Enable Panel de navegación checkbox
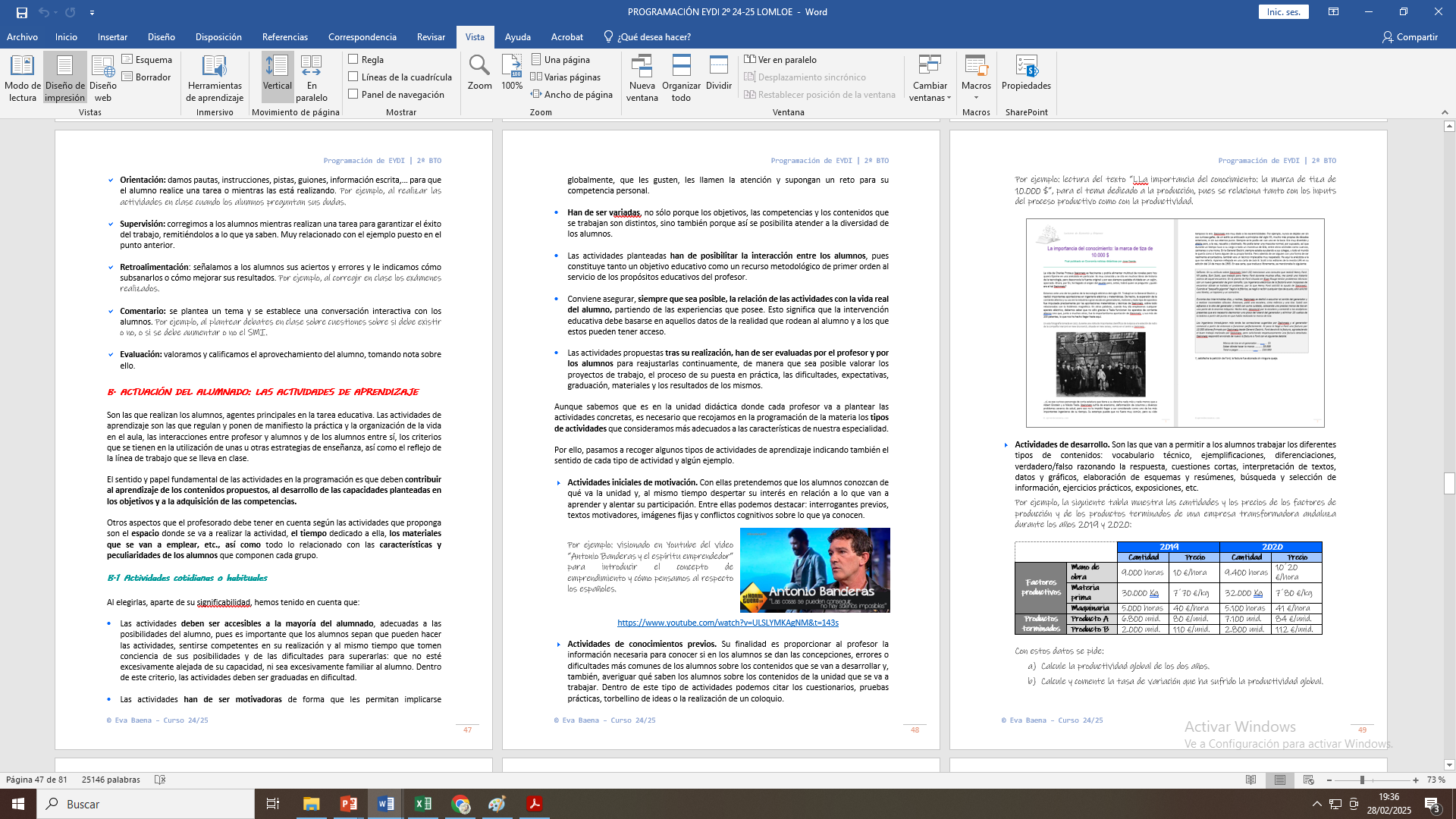This screenshot has height=819, width=1456. click(353, 94)
